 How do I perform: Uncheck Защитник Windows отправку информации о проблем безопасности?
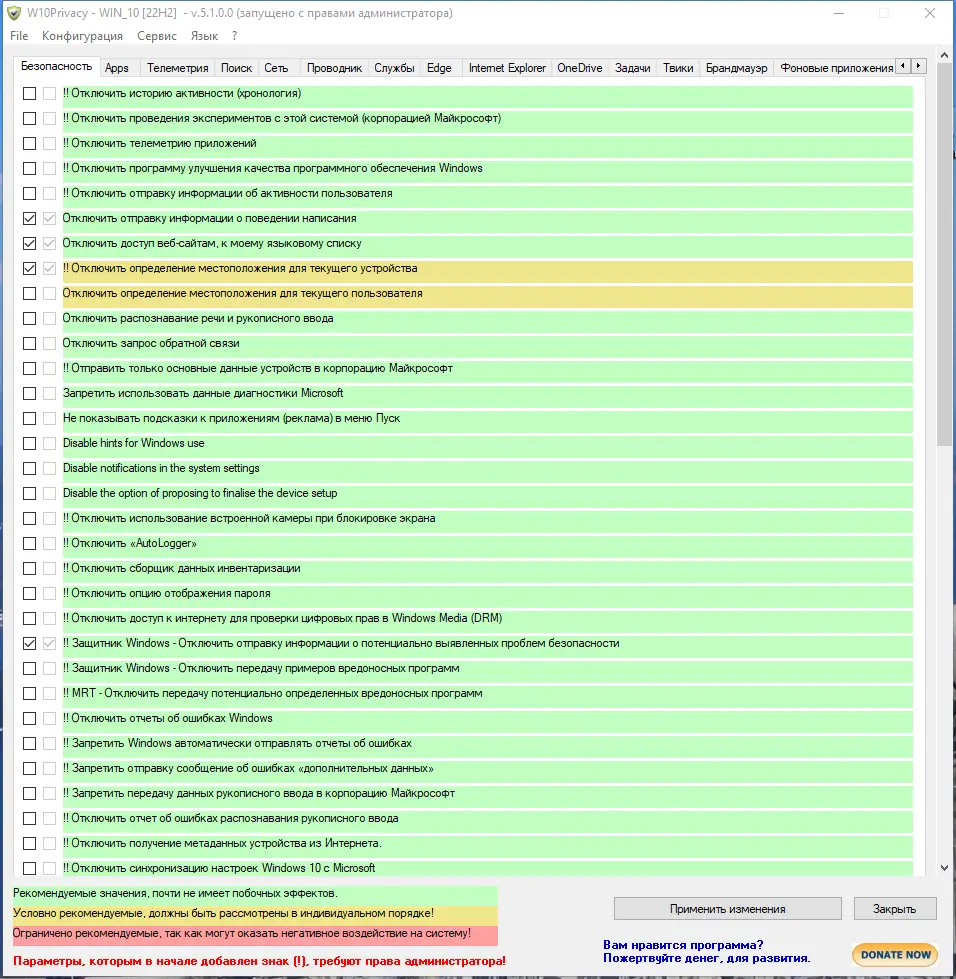pyautogui.click(x=29, y=643)
